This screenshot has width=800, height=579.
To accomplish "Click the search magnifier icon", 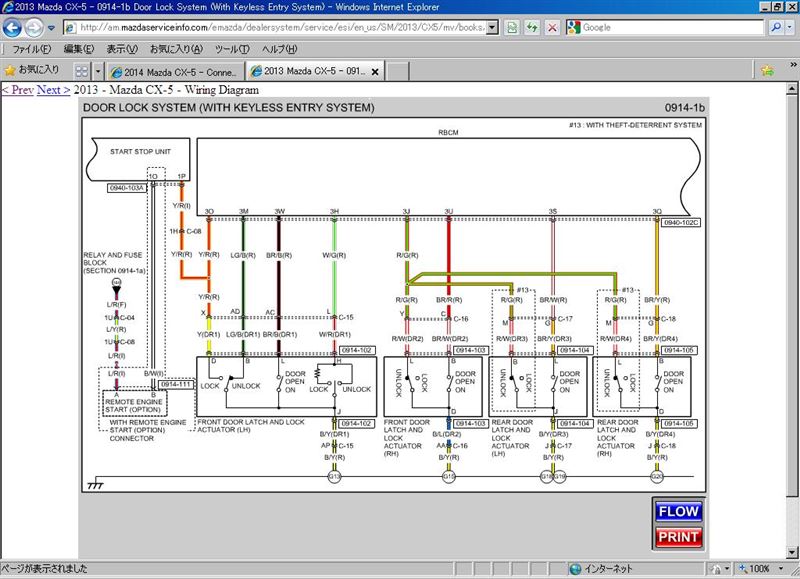I will (x=776, y=28).
